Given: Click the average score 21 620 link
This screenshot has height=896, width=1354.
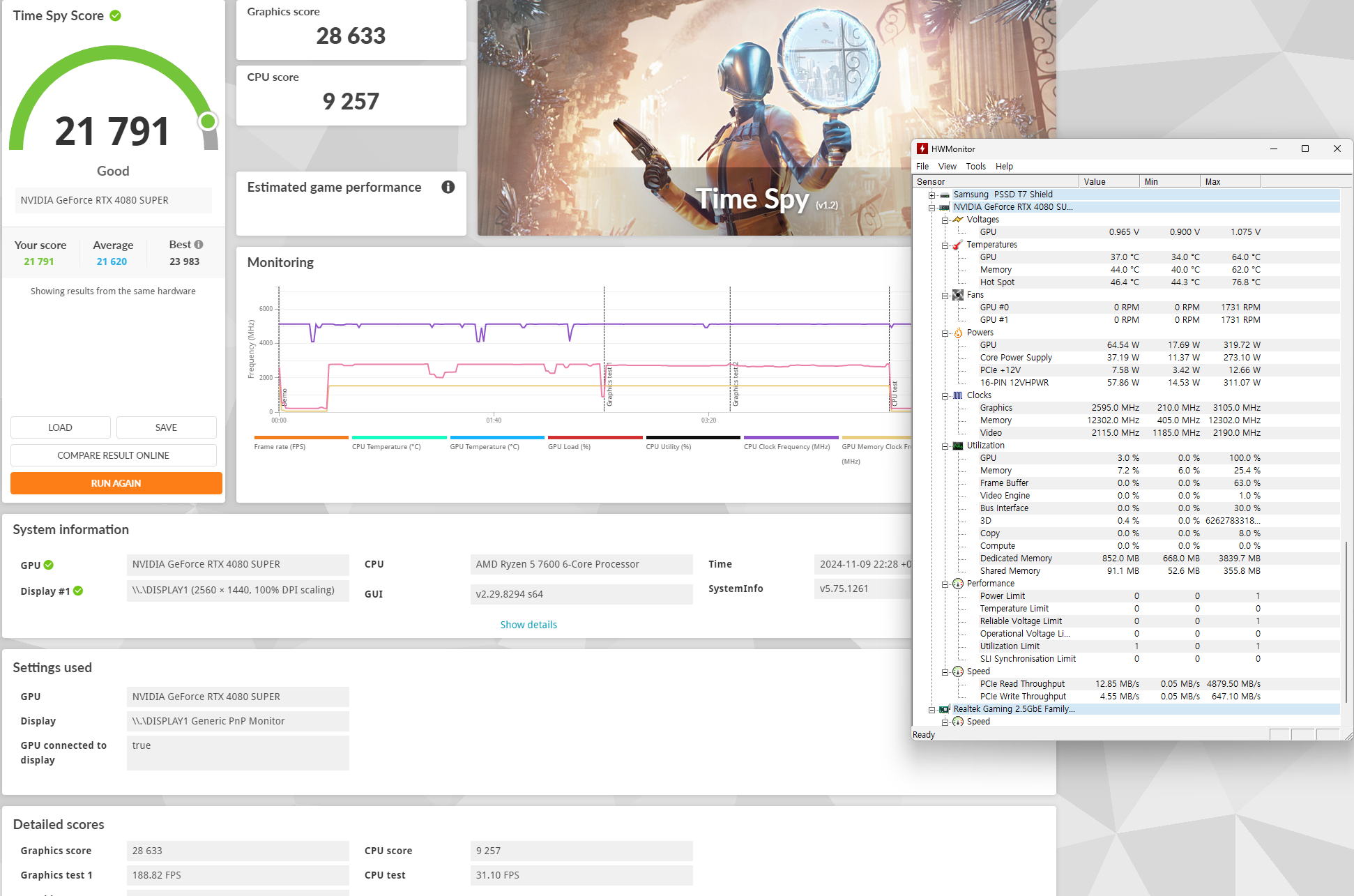Looking at the screenshot, I should 112,261.
